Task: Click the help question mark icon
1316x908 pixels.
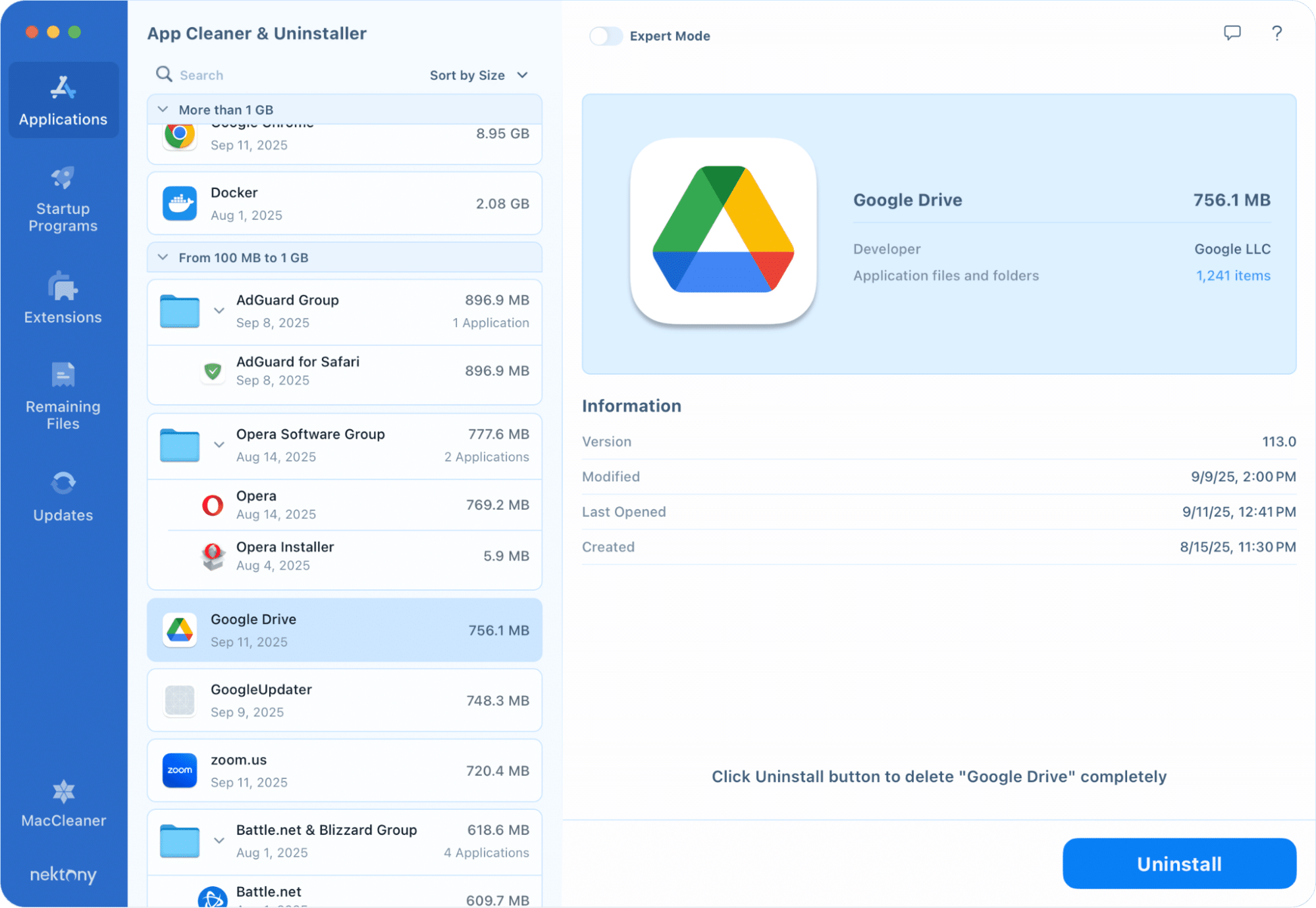Action: click(x=1276, y=33)
